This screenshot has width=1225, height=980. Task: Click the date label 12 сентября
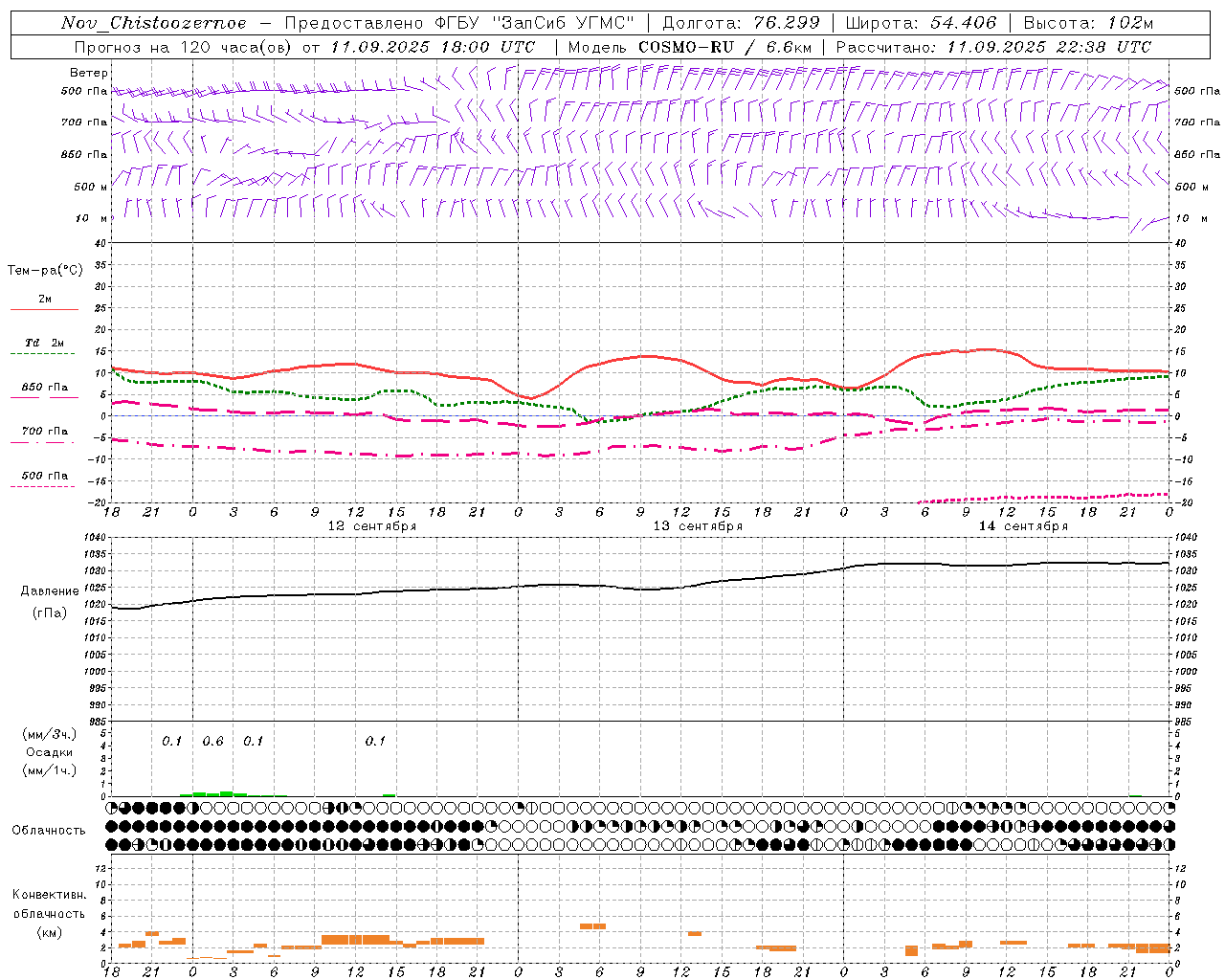tap(372, 526)
